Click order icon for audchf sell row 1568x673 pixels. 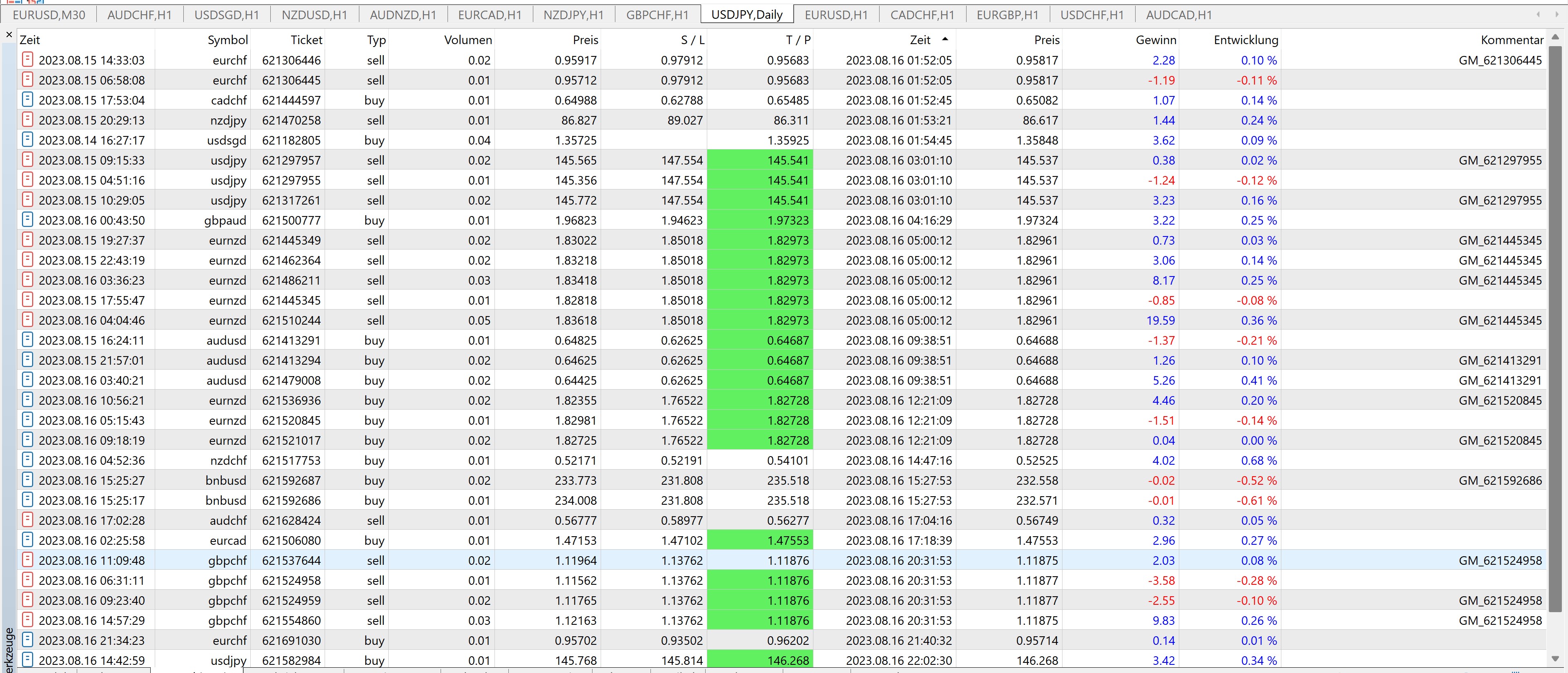pos(27,520)
